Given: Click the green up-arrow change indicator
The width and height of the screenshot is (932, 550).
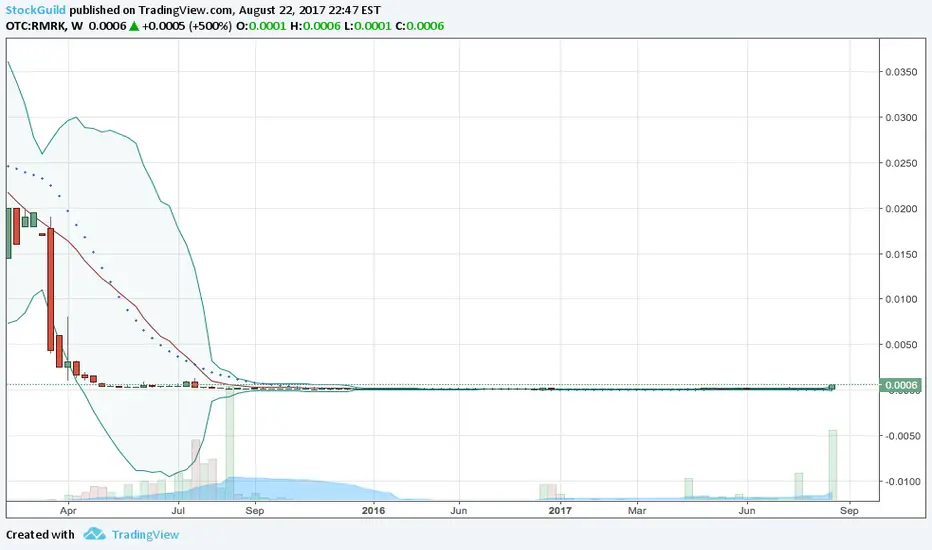Looking at the screenshot, I should click(x=134, y=26).
